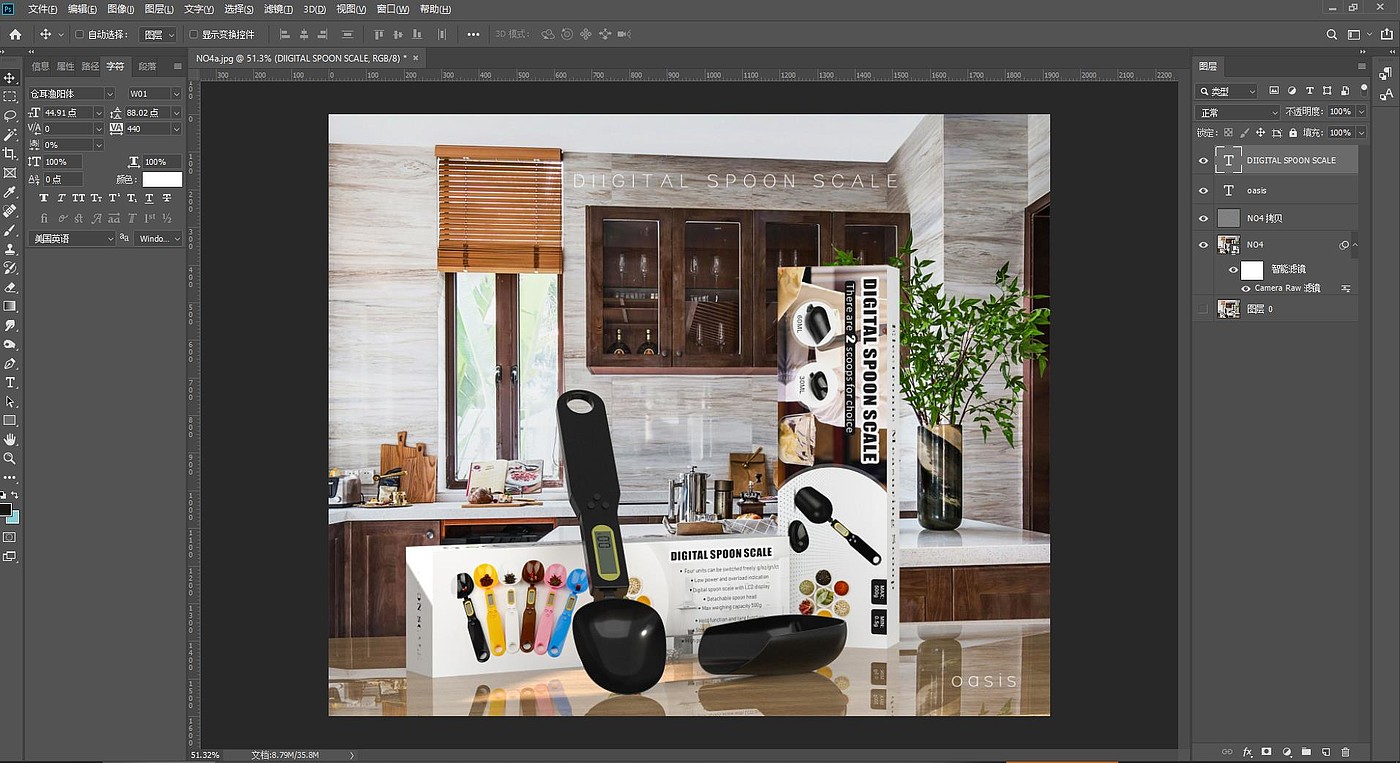Screen dimensions: 1400x763
Task: Hide the oasis text layer
Action: 1204,190
